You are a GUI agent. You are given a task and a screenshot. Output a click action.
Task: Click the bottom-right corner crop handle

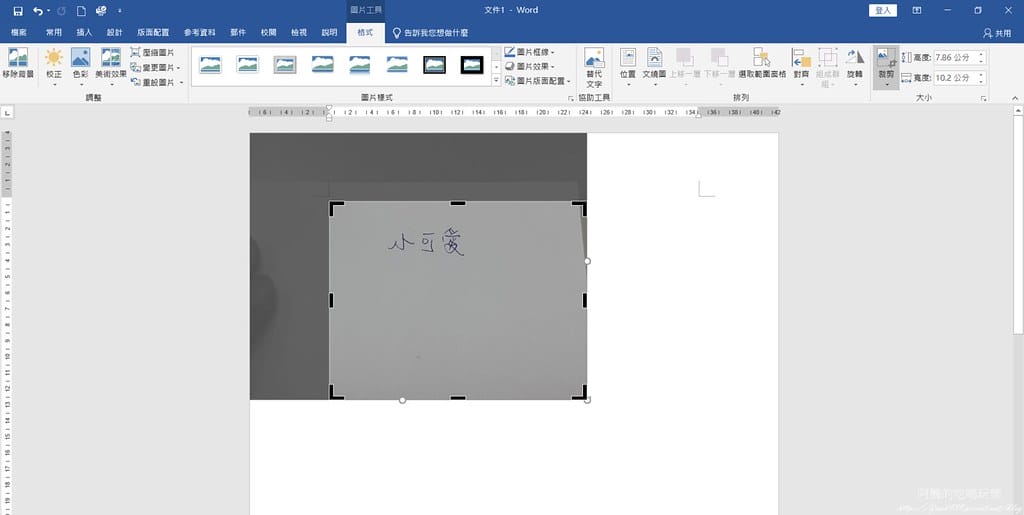coord(579,392)
